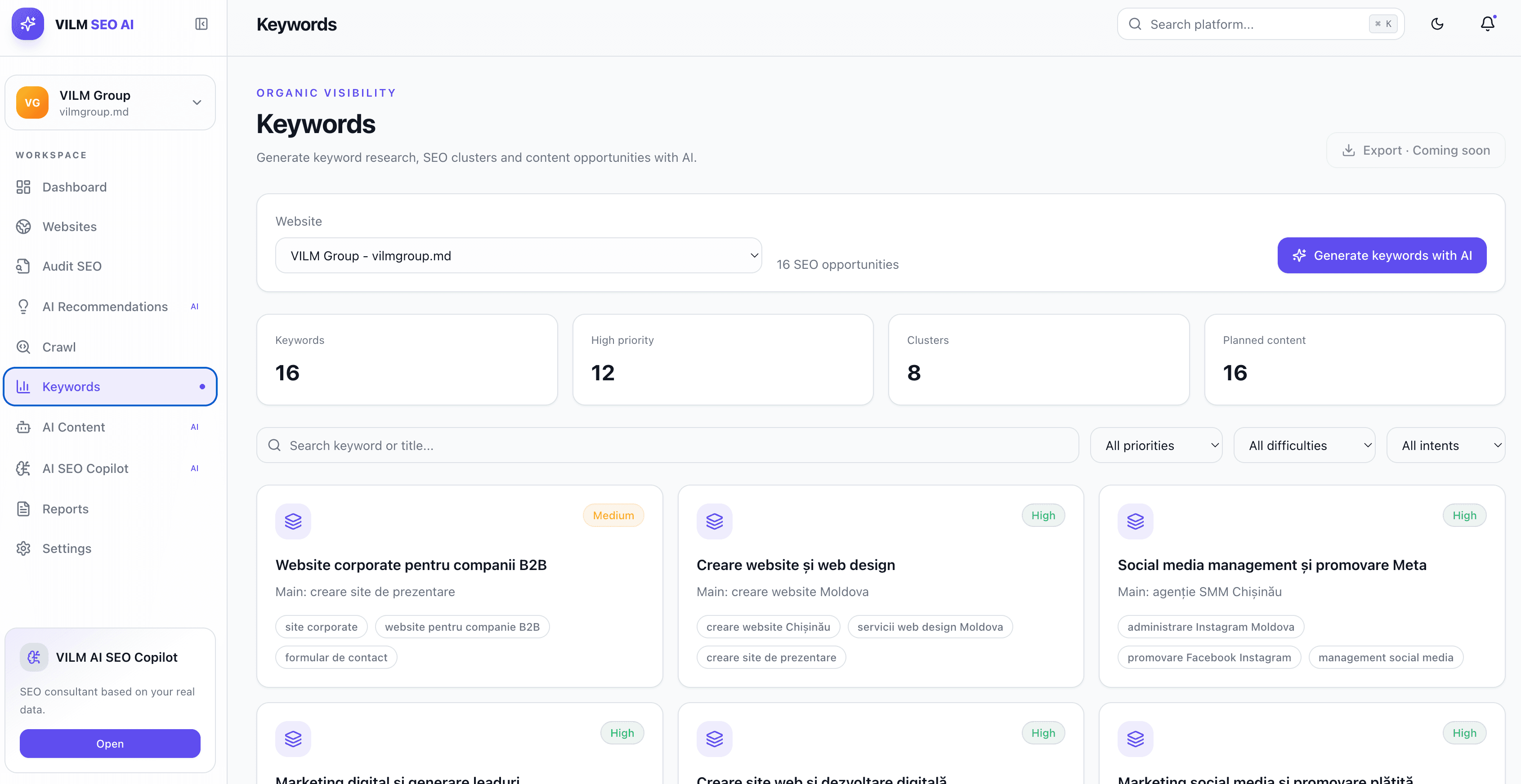Viewport: 1521px width, 784px height.
Task: Open Social media management și promovare Meta
Action: coord(1272,565)
